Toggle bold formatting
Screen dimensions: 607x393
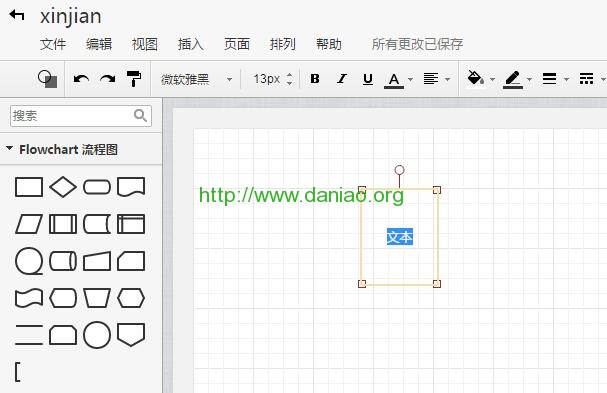[x=315, y=79]
